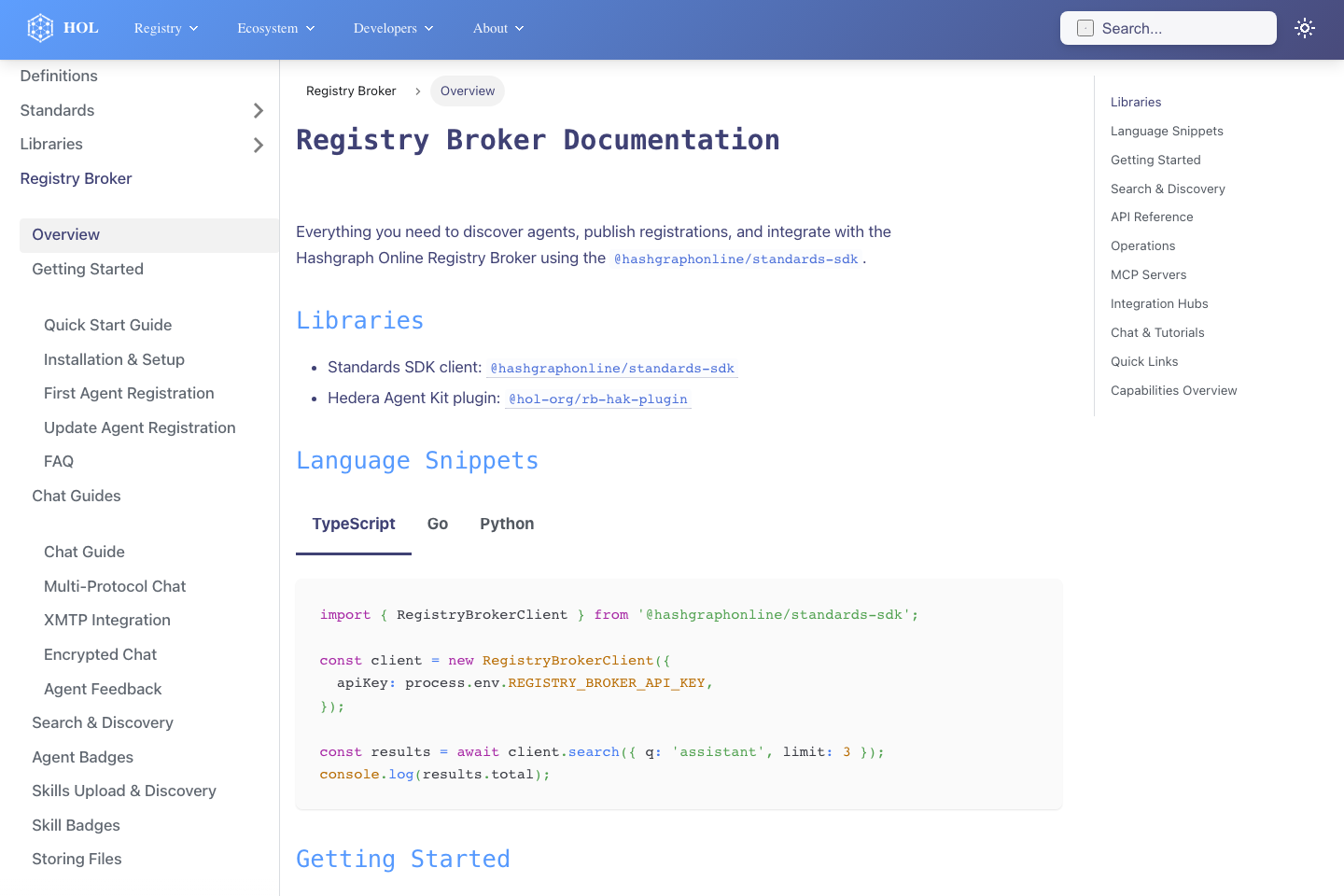Select the TypeScript snippet tab
The height and width of the screenshot is (896, 1344).
(354, 524)
